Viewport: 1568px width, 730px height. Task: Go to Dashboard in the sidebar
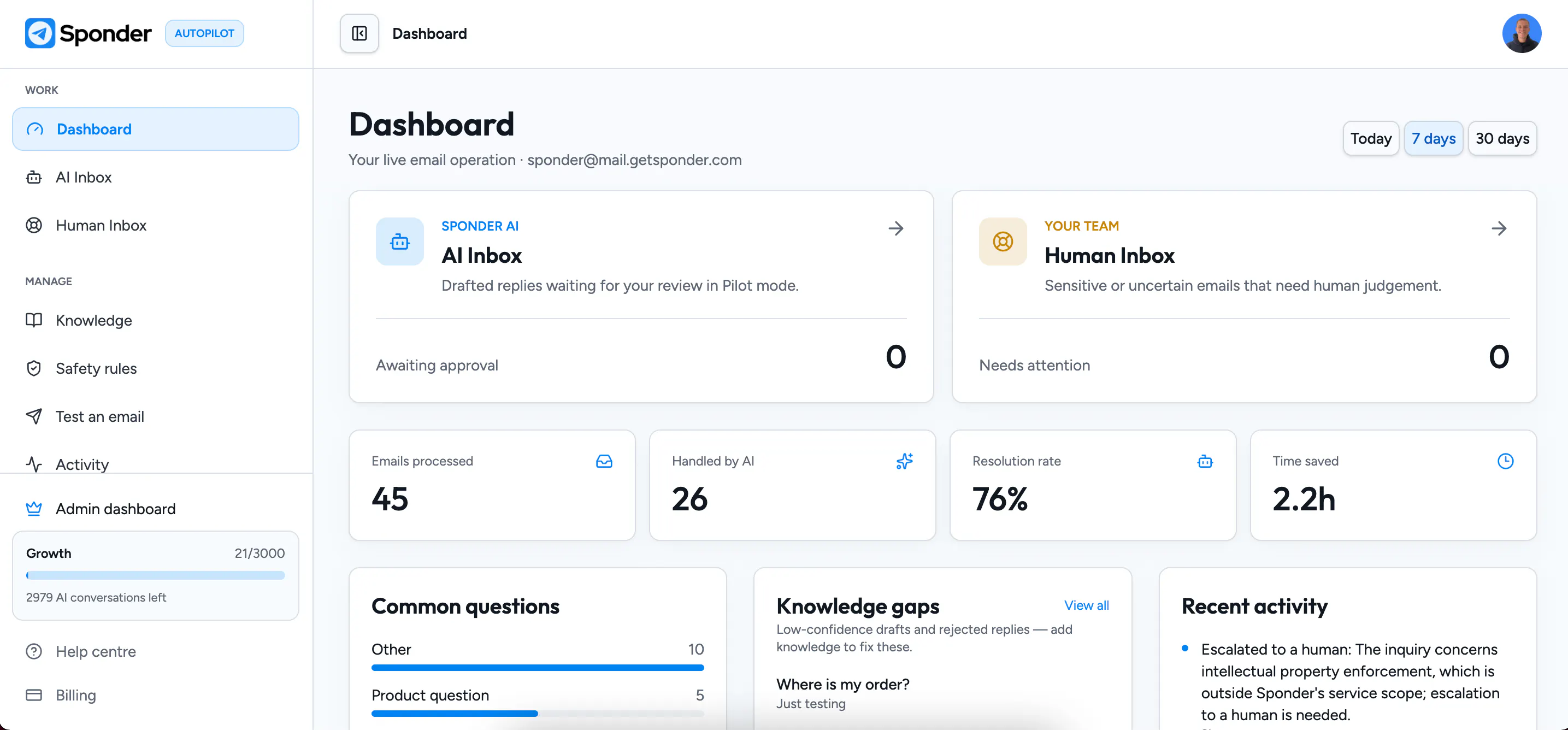coord(156,129)
